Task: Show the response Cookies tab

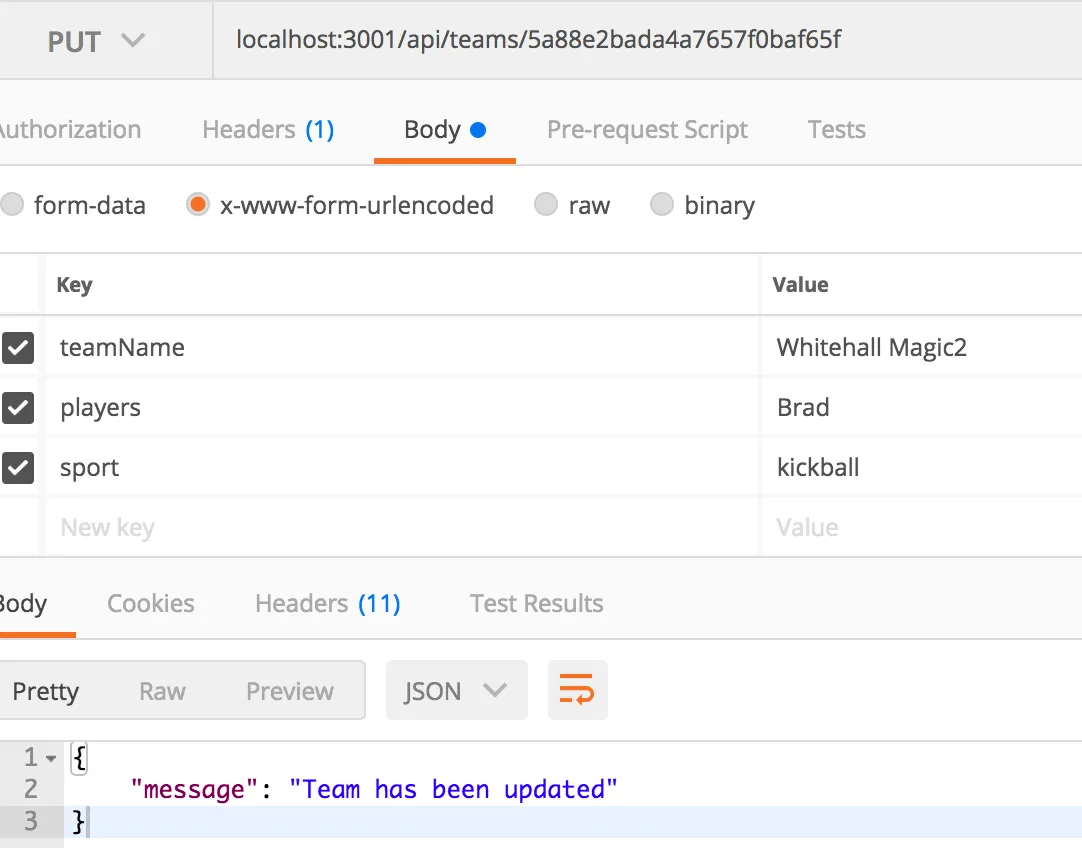Action: tap(151, 604)
